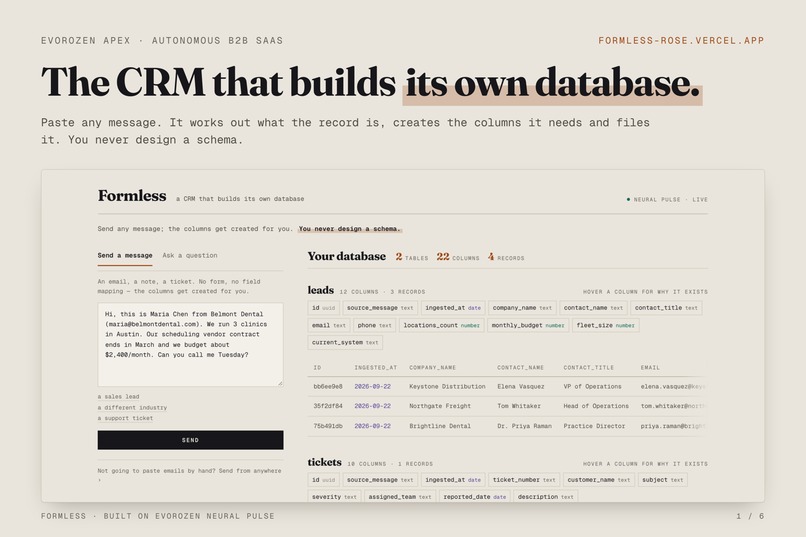Click the contact_title column chip
This screenshot has width=806, height=537.
666,308
